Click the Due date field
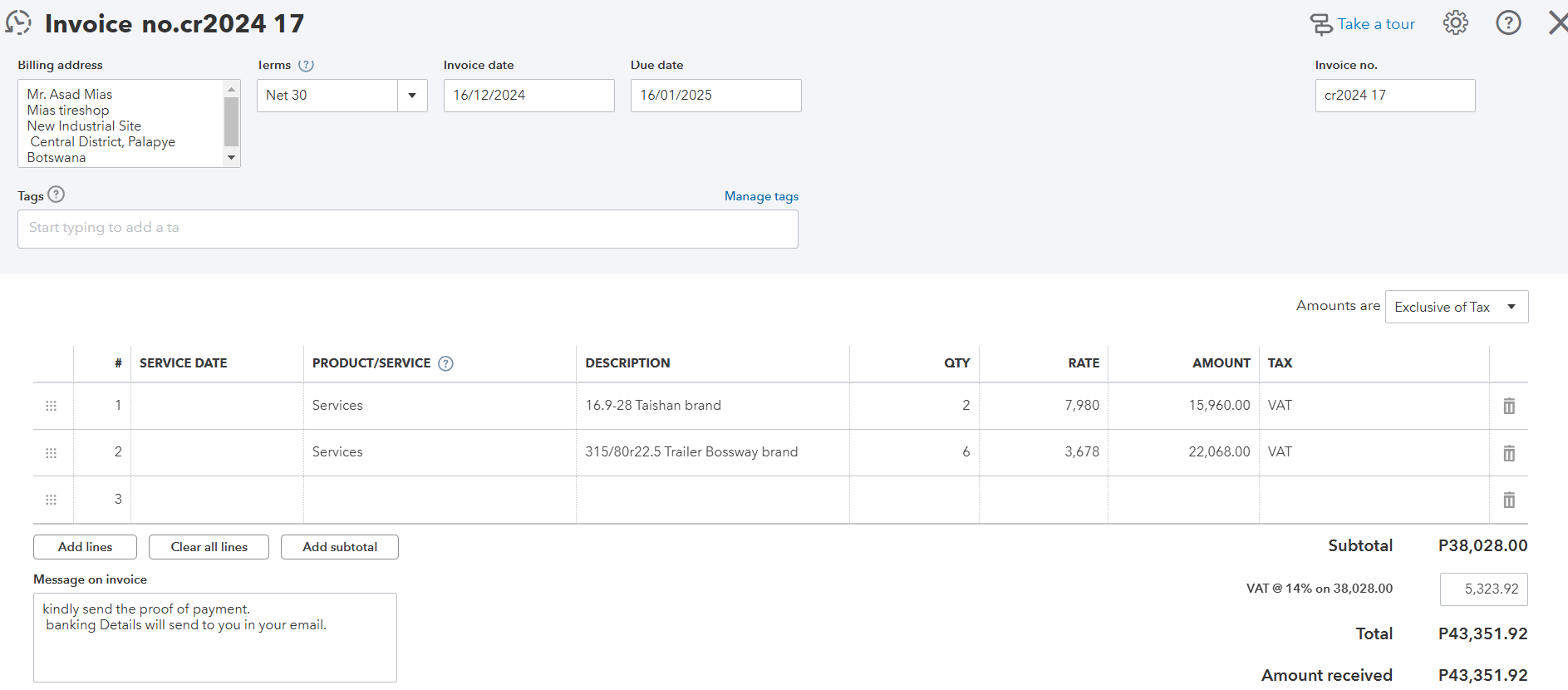 [716, 96]
